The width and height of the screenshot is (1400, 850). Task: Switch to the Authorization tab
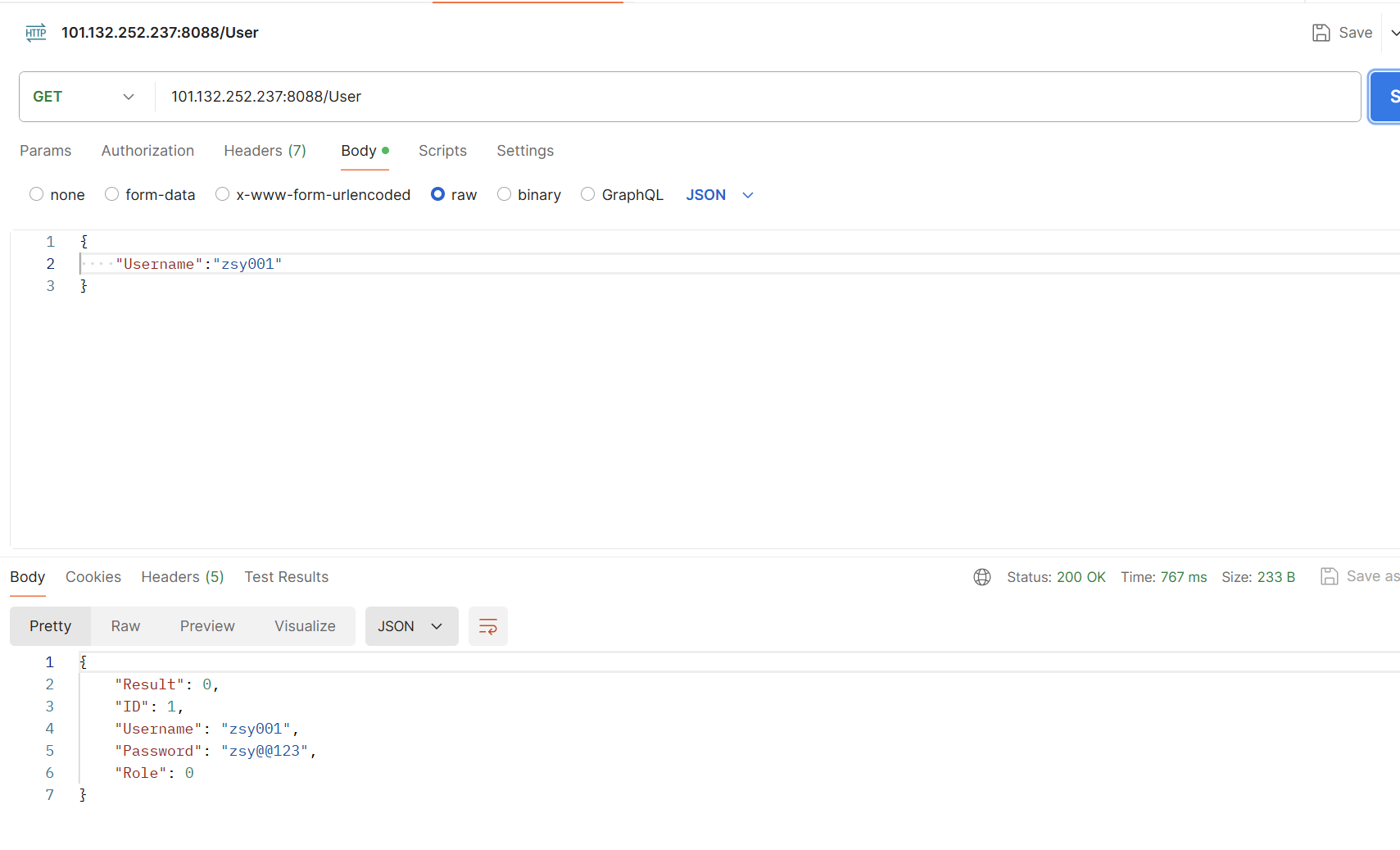click(x=147, y=151)
